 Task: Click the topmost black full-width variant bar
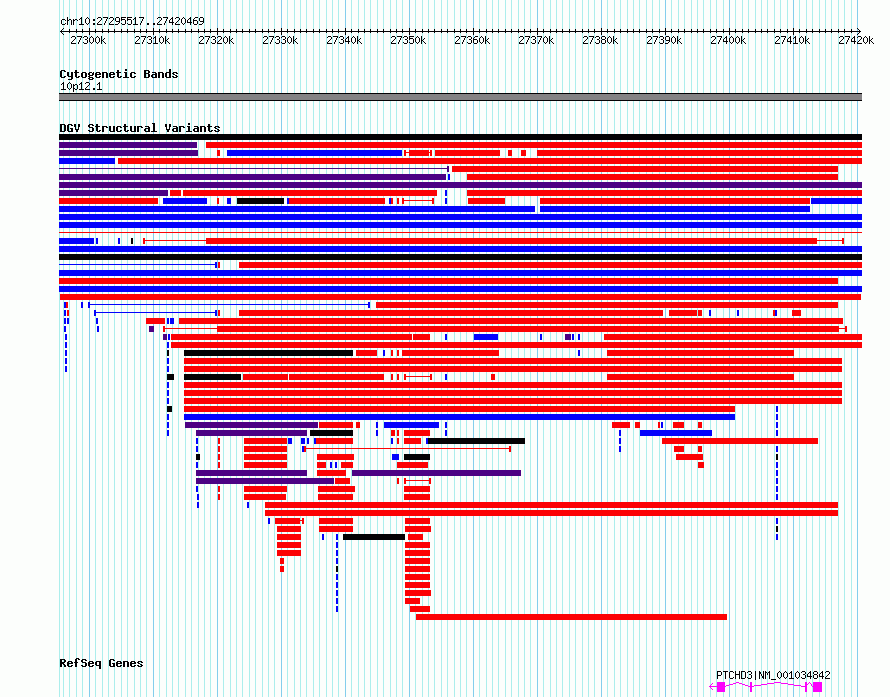[460, 137]
